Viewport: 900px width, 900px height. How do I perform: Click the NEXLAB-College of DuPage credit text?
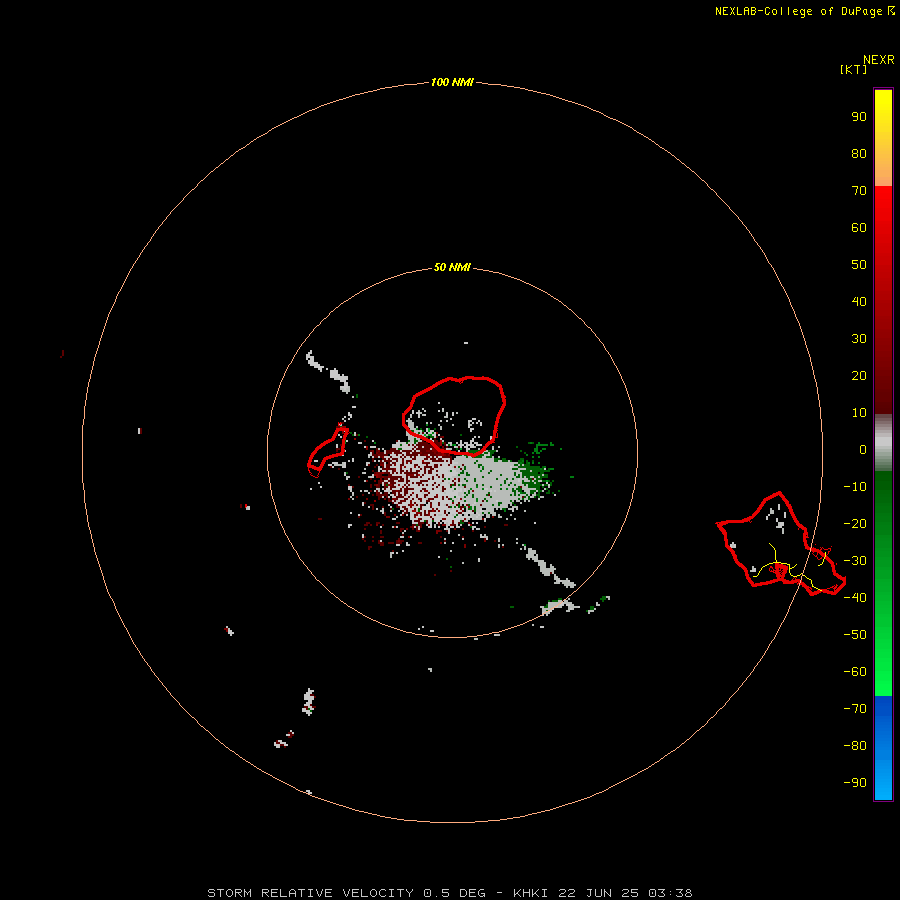click(x=804, y=11)
